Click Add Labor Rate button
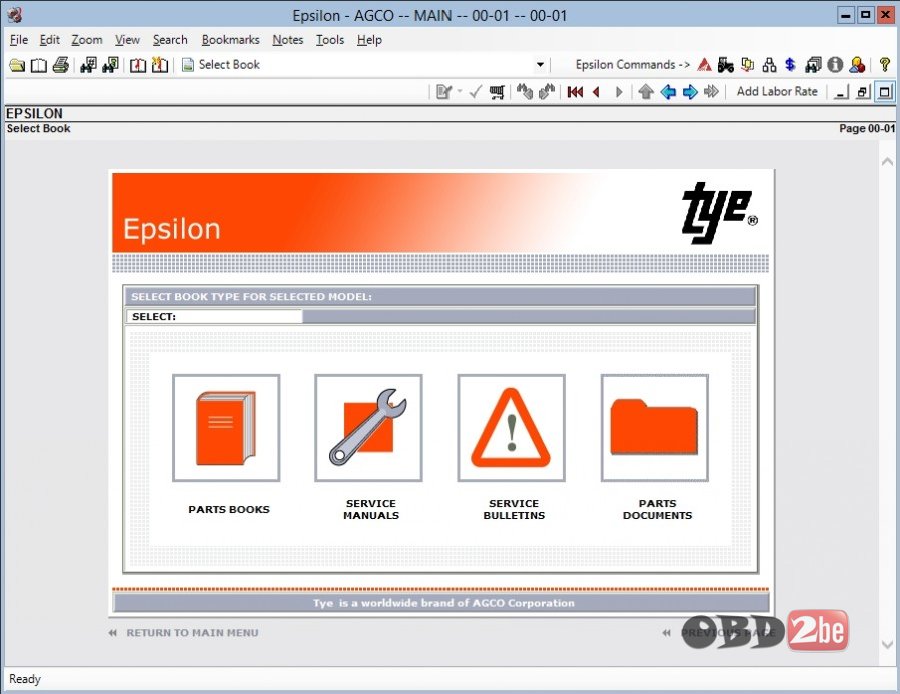 tap(777, 91)
